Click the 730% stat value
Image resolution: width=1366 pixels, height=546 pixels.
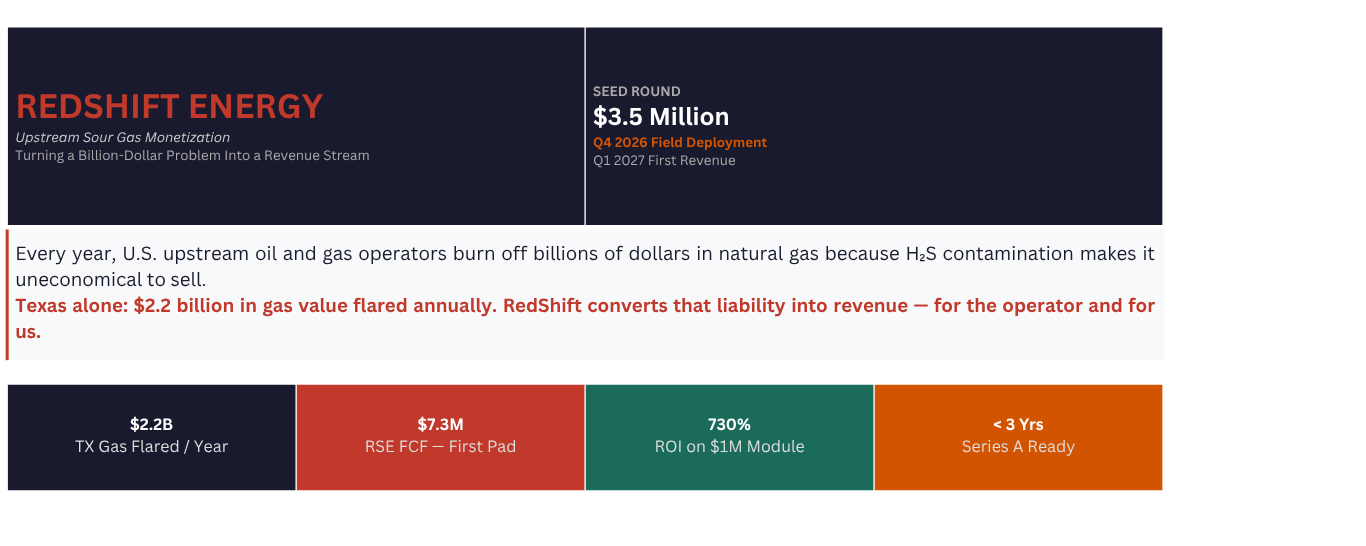[729, 424]
